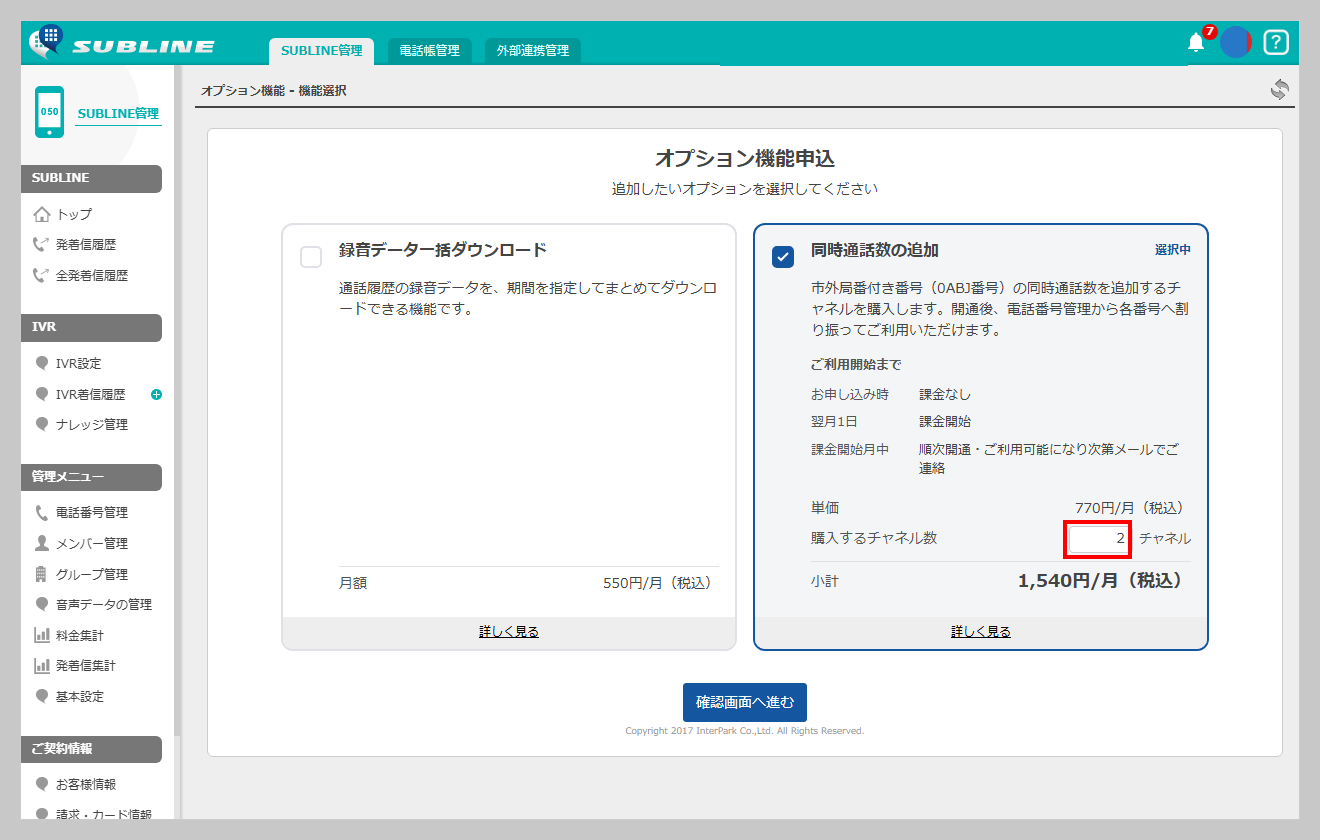This screenshot has width=1320, height=840.
Task: Click green plus next to IVR着信履歴
Action: (156, 395)
